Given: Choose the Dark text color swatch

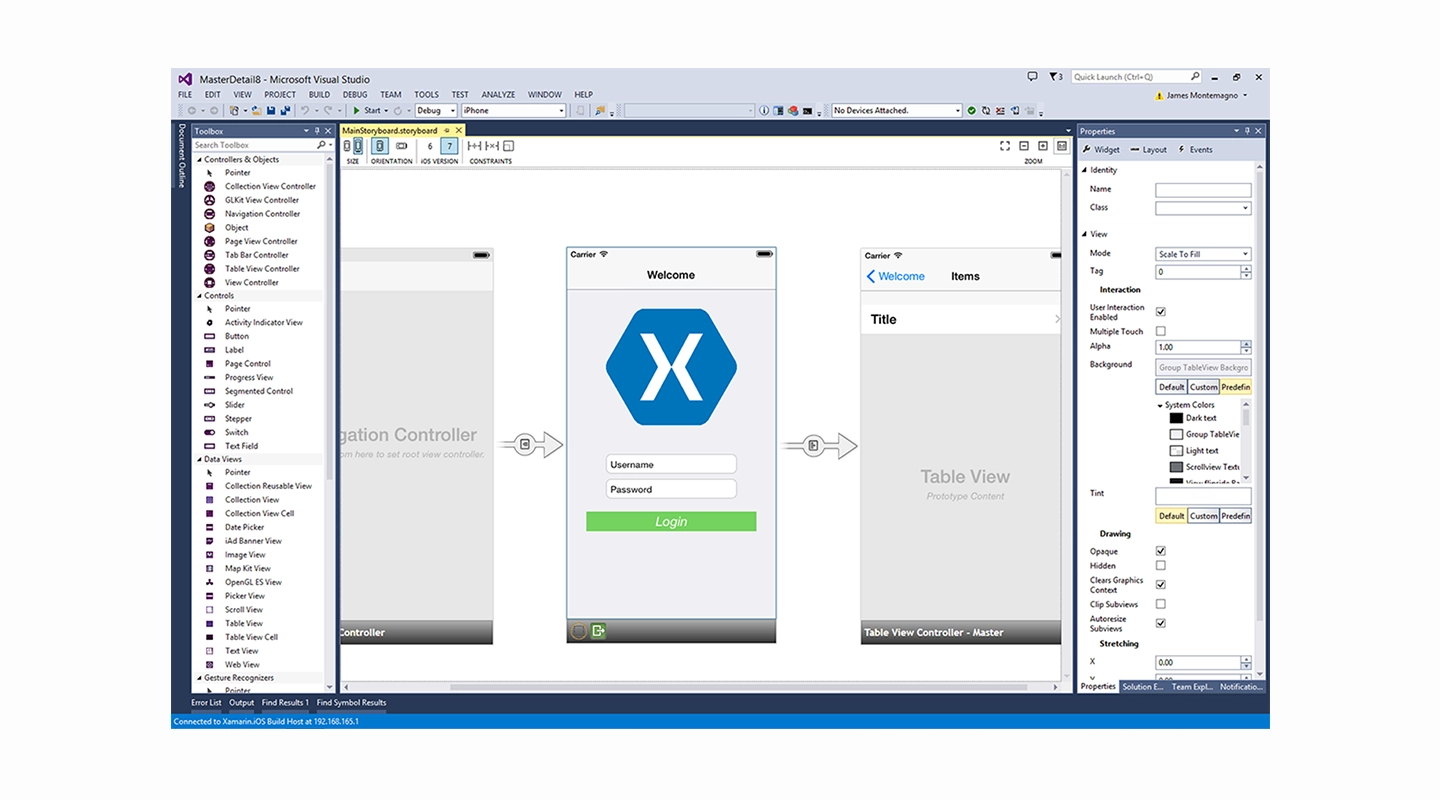Looking at the screenshot, I should coord(1176,418).
